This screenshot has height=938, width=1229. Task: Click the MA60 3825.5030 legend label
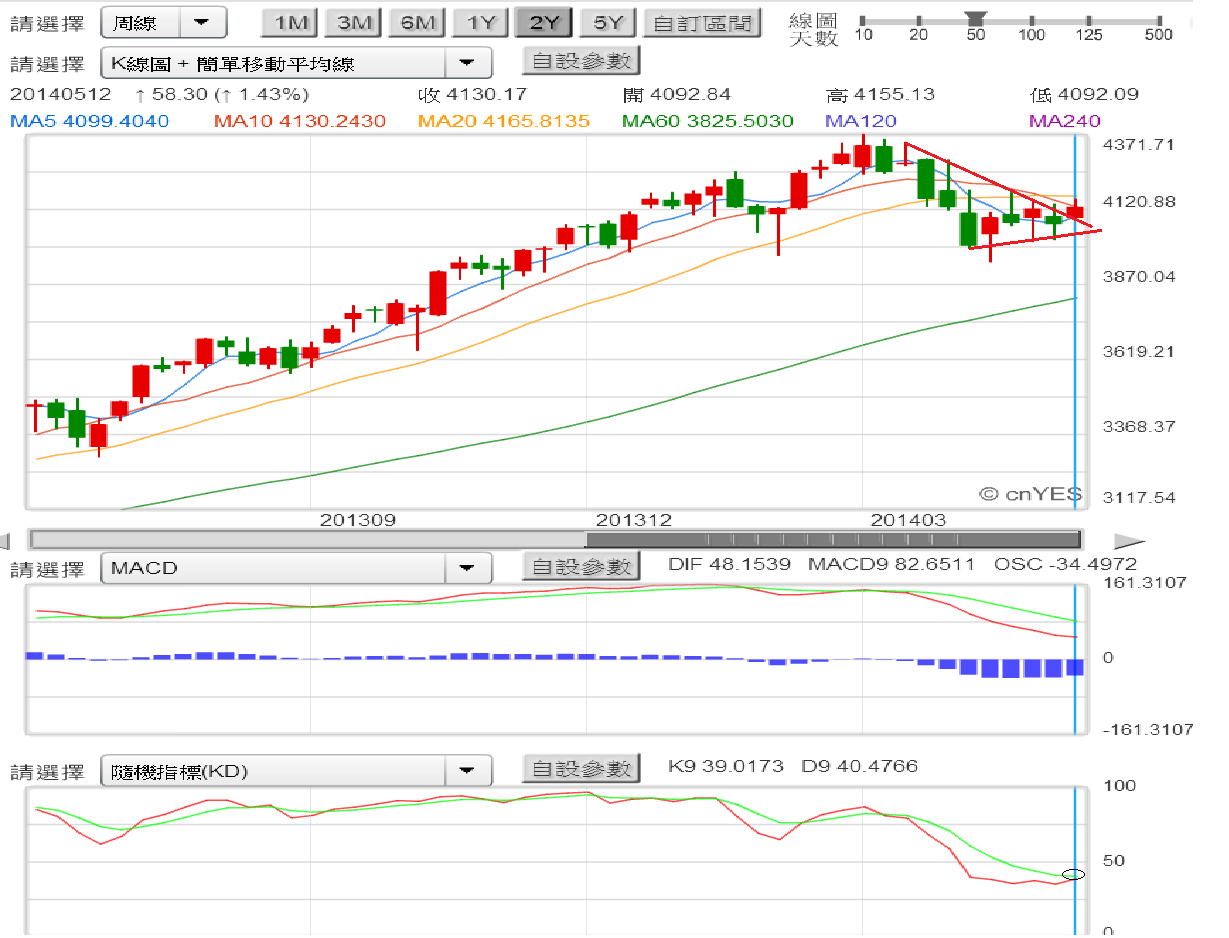(x=708, y=121)
